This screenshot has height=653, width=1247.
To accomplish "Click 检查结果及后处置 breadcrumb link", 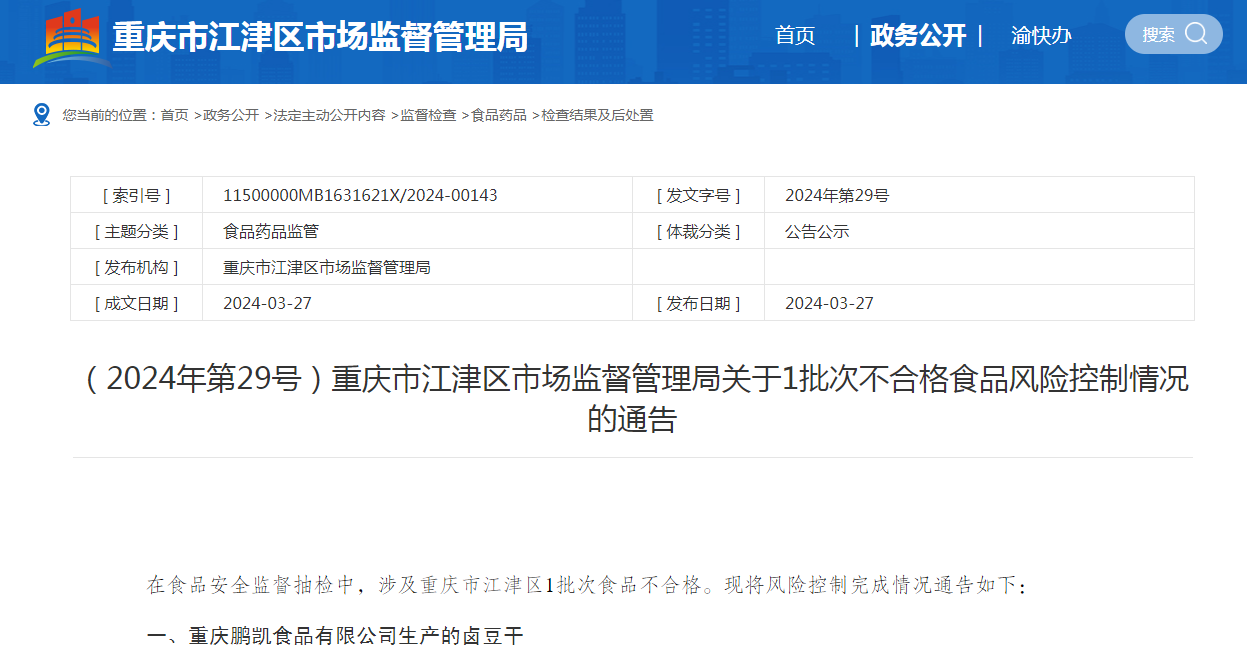I will (x=597, y=115).
